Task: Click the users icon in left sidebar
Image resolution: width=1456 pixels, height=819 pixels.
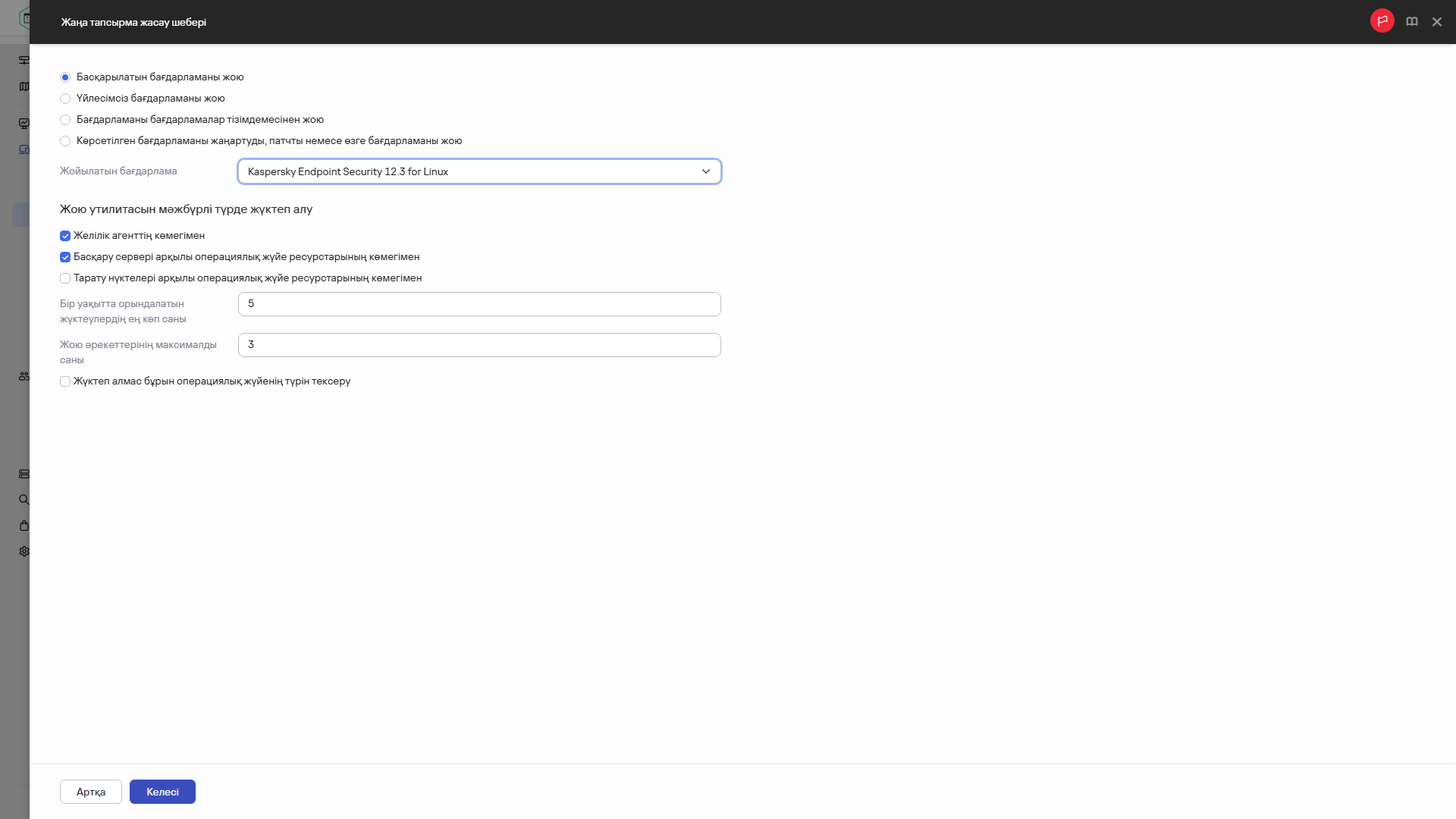Action: [x=24, y=376]
